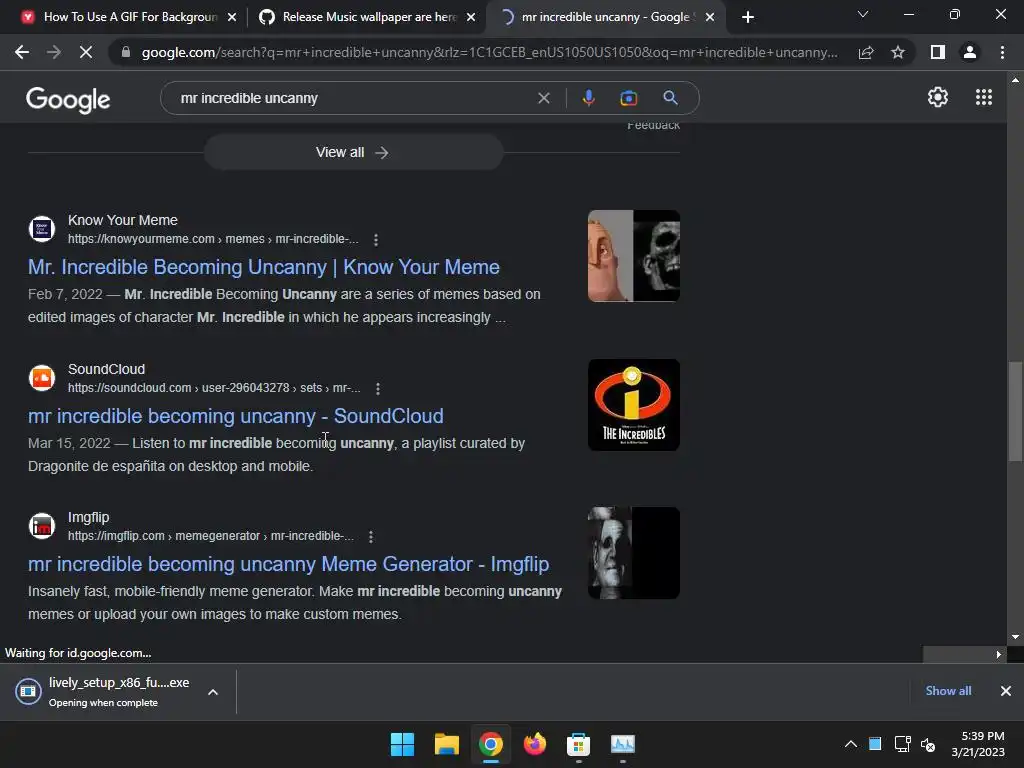Viewport: 1024px width, 768px height.
Task: Click the horizontal scrollbar right arrow
Action: click(998, 654)
